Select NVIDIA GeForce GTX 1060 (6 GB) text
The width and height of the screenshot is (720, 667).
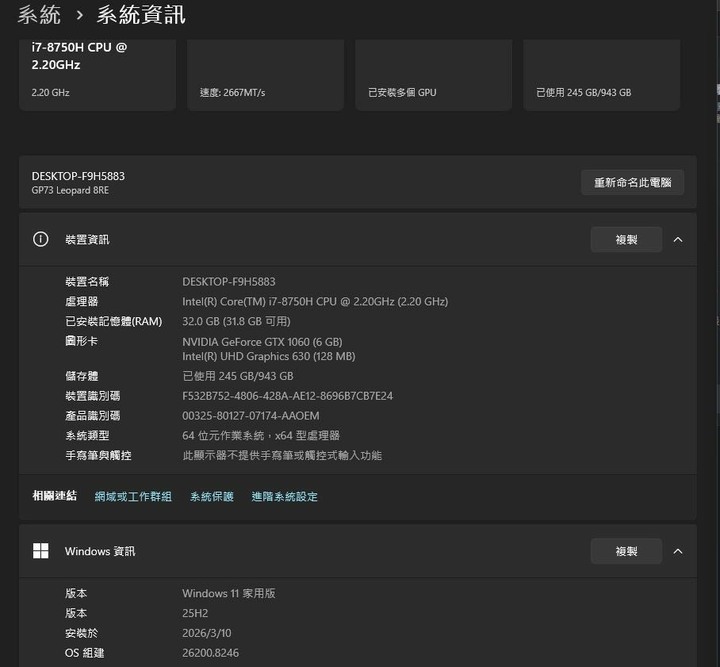(262, 342)
